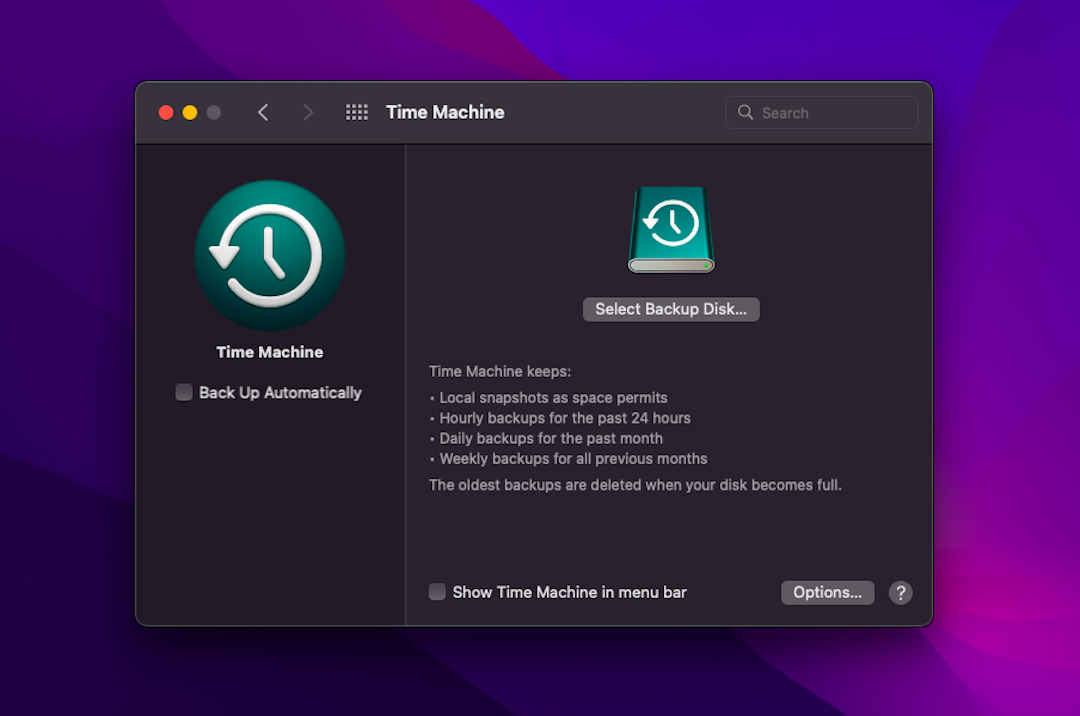Click the Time Machine window title
The width and height of the screenshot is (1080, 716).
point(445,112)
